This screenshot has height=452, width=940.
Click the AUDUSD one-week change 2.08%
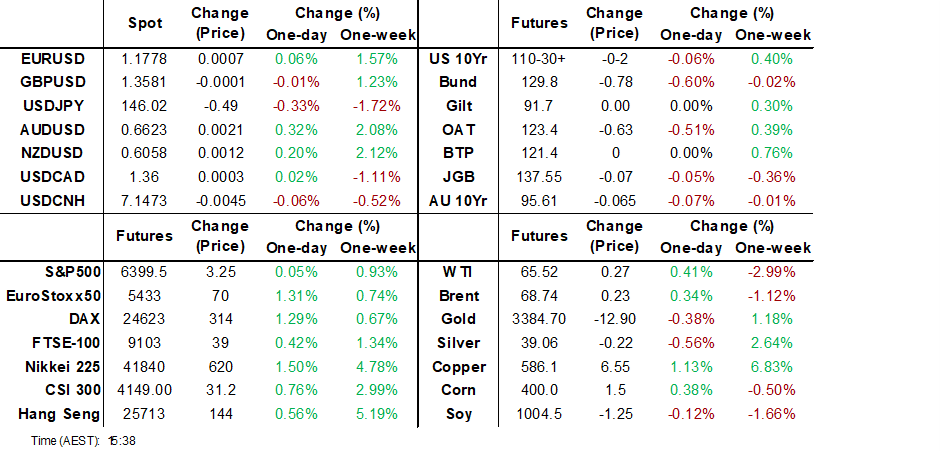click(366, 130)
